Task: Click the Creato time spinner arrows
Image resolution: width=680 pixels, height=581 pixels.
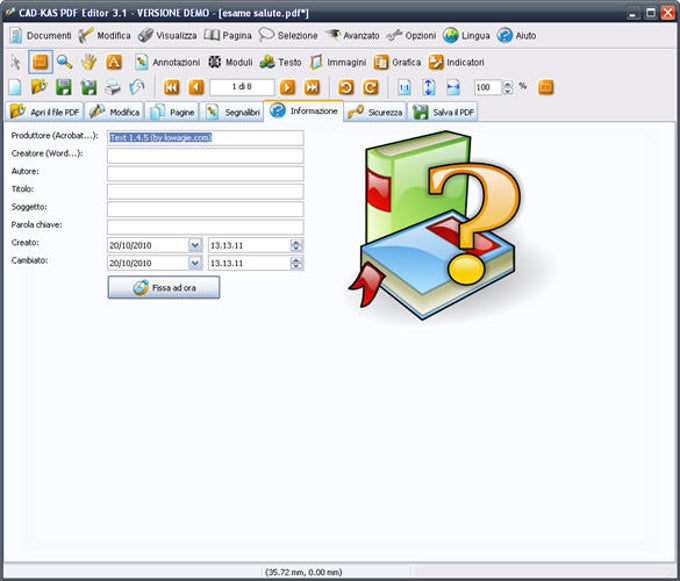Action: coord(297,245)
